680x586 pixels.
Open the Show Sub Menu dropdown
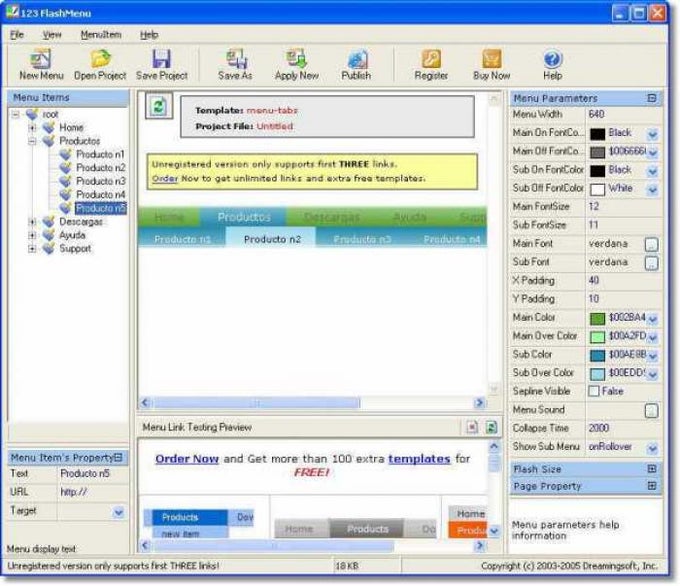tap(652, 447)
